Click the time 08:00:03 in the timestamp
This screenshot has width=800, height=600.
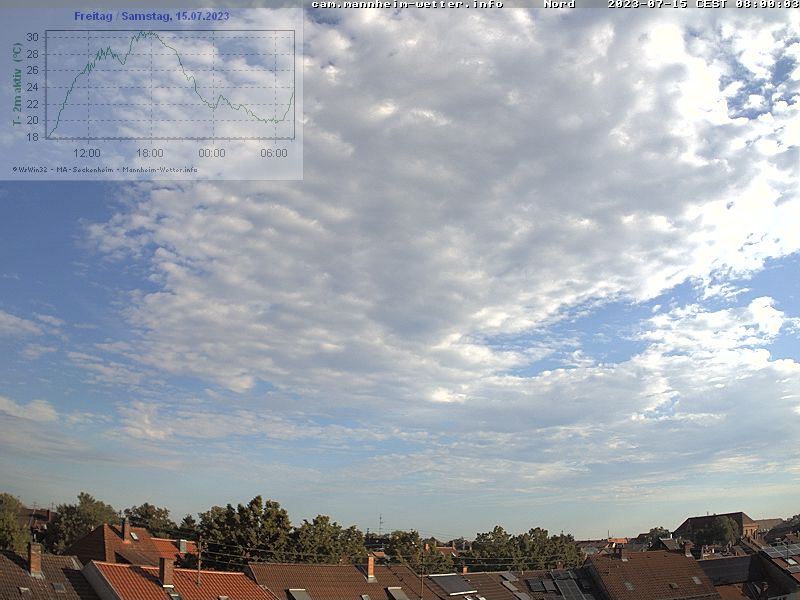pyautogui.click(x=767, y=4)
